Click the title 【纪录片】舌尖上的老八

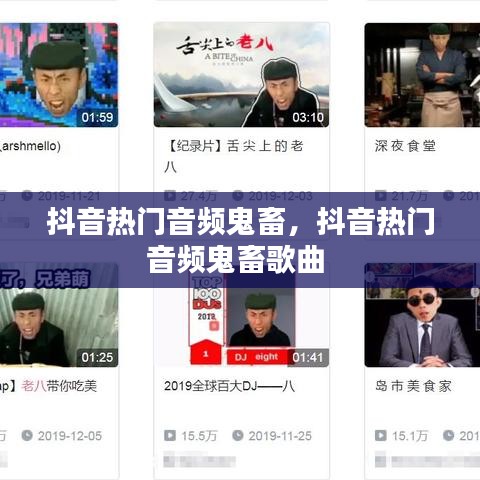point(234,156)
